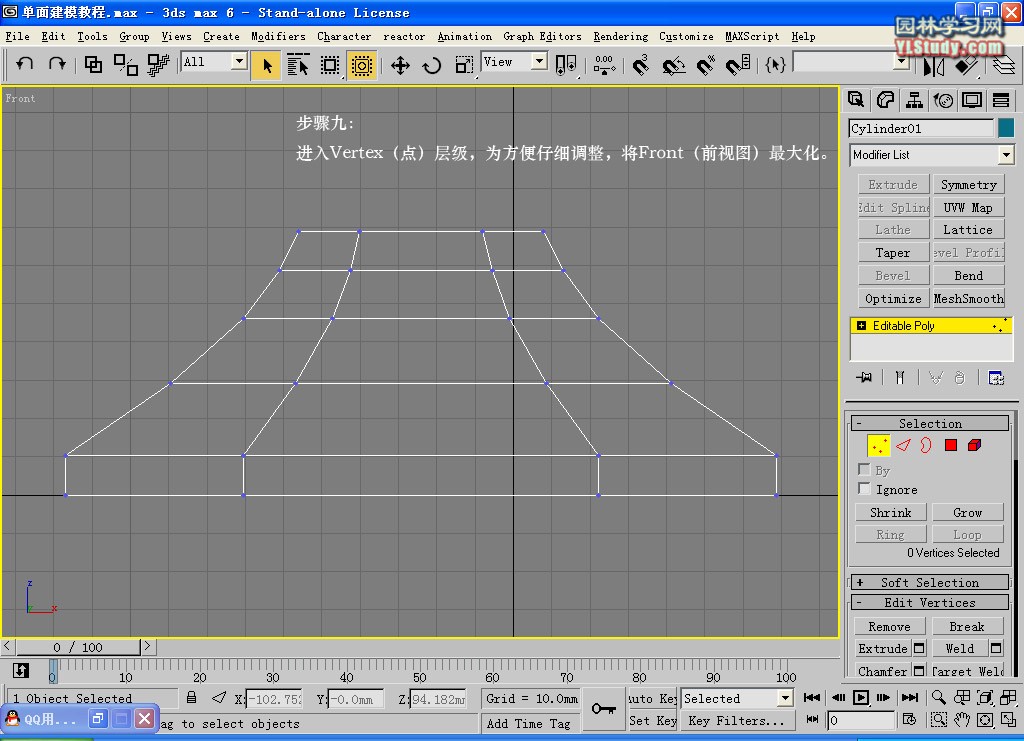Toggle Set Key mode button
This screenshot has height=741, width=1024.
(652, 720)
